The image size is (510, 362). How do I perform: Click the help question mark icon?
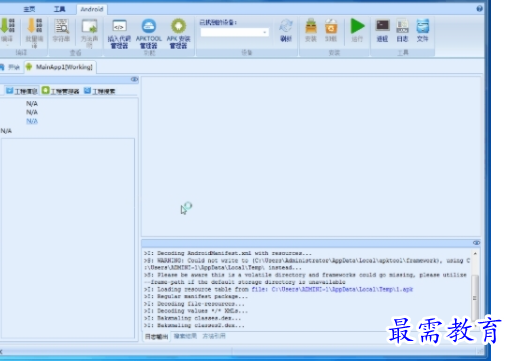(x=479, y=9)
